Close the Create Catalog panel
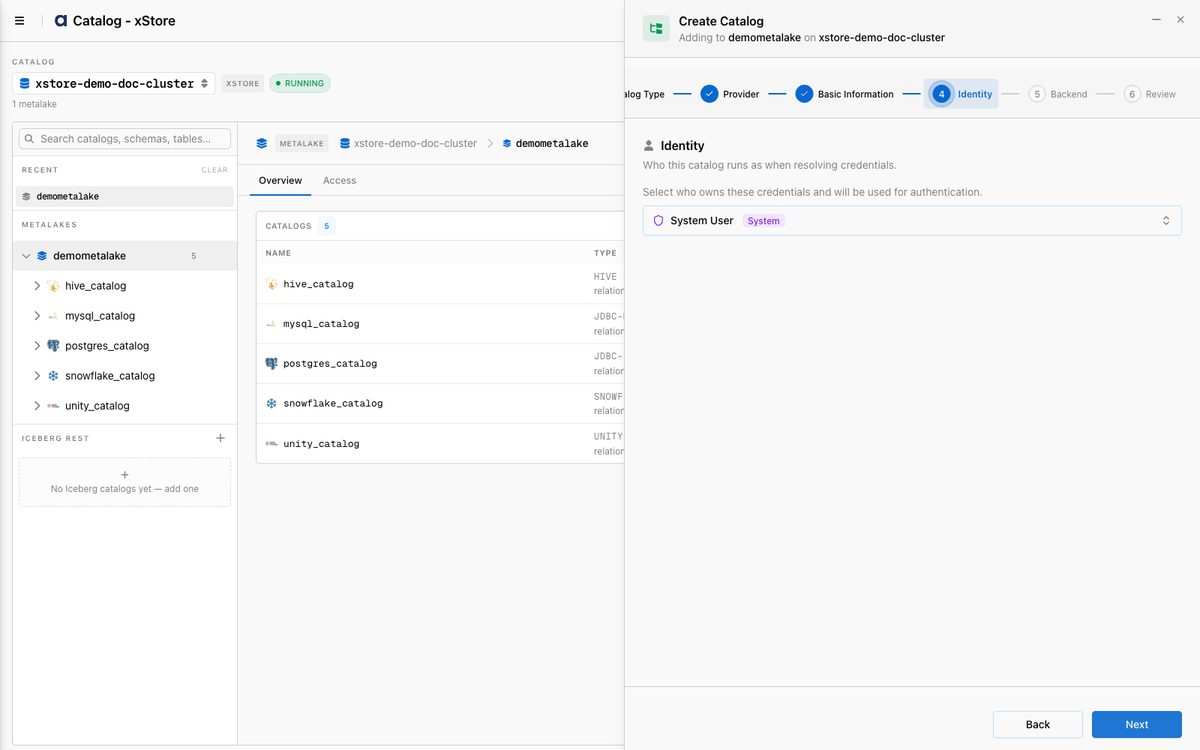 point(1181,20)
